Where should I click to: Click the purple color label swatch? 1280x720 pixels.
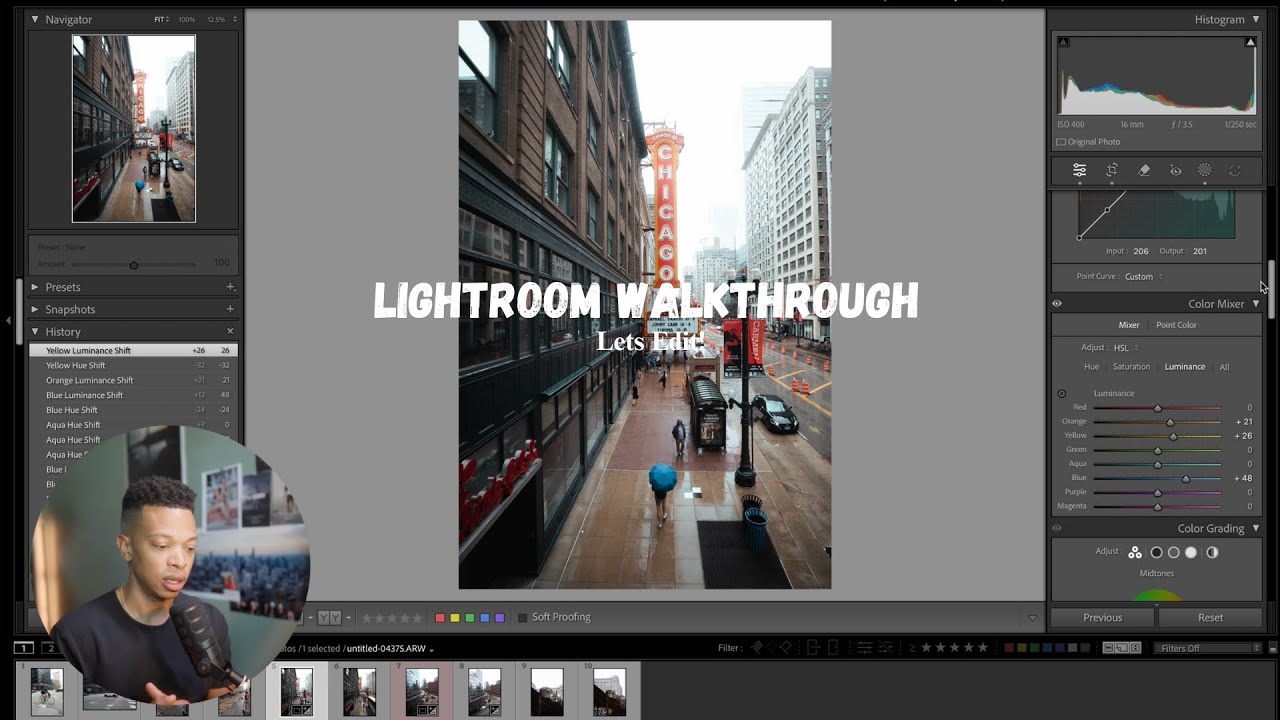point(500,618)
